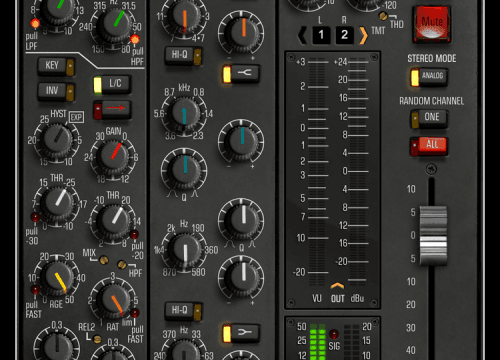Toggle the lit L/C button
This screenshot has height=360, width=500.
(112, 84)
